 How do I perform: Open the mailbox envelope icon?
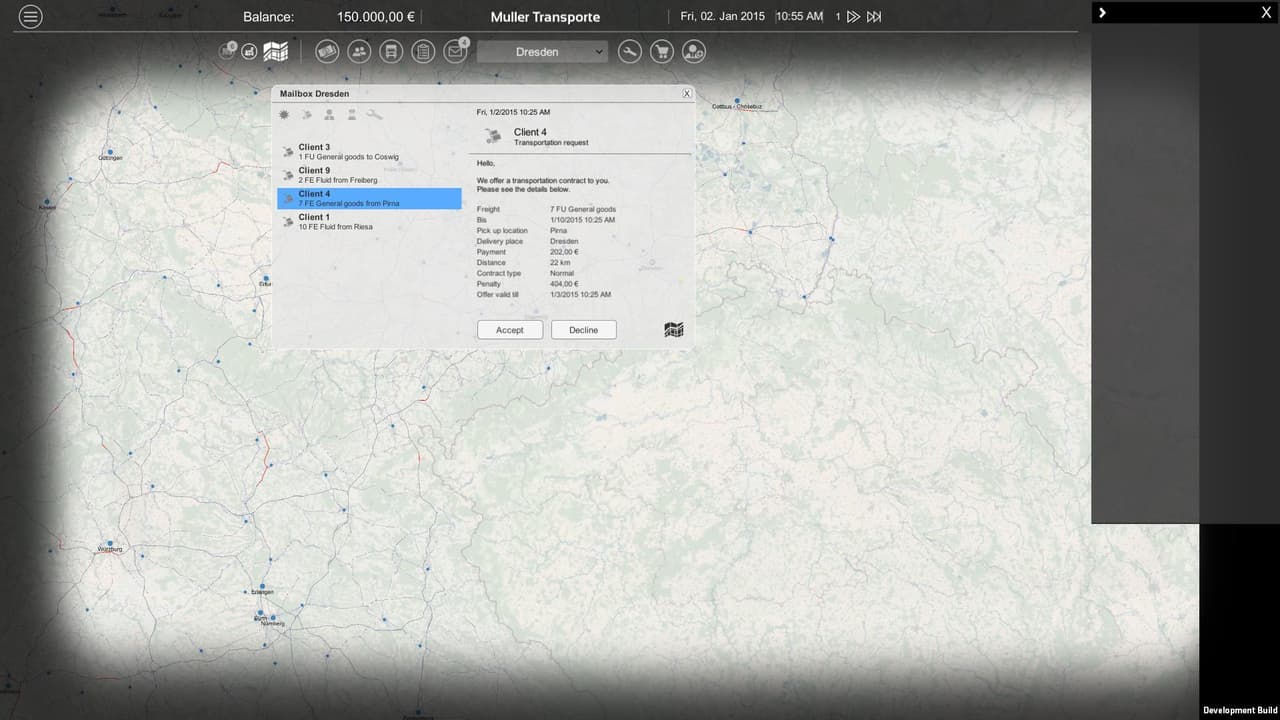[x=455, y=51]
